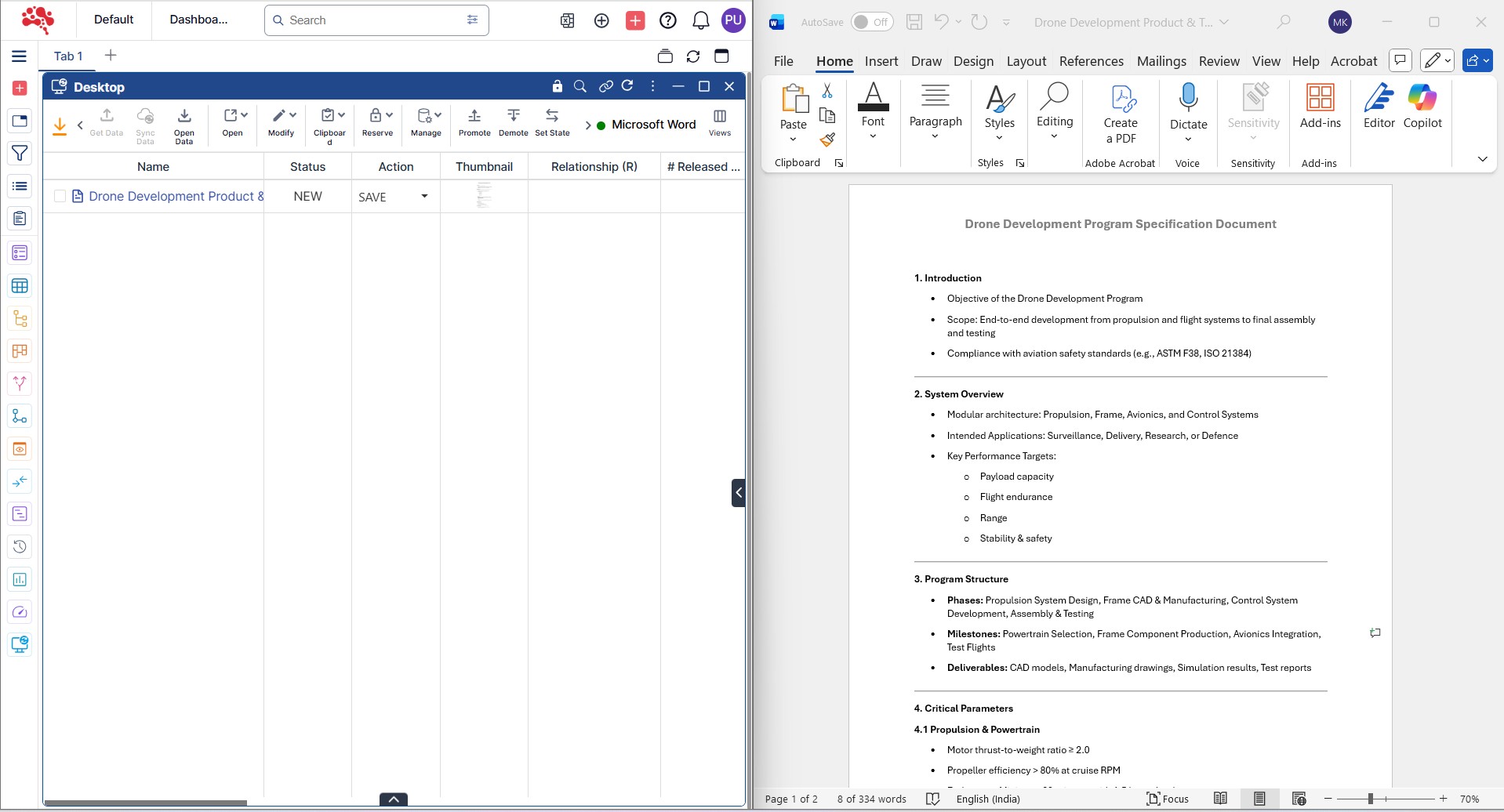Click the zoom slider handle in Word
1504x812 pixels.
[x=1370, y=799]
